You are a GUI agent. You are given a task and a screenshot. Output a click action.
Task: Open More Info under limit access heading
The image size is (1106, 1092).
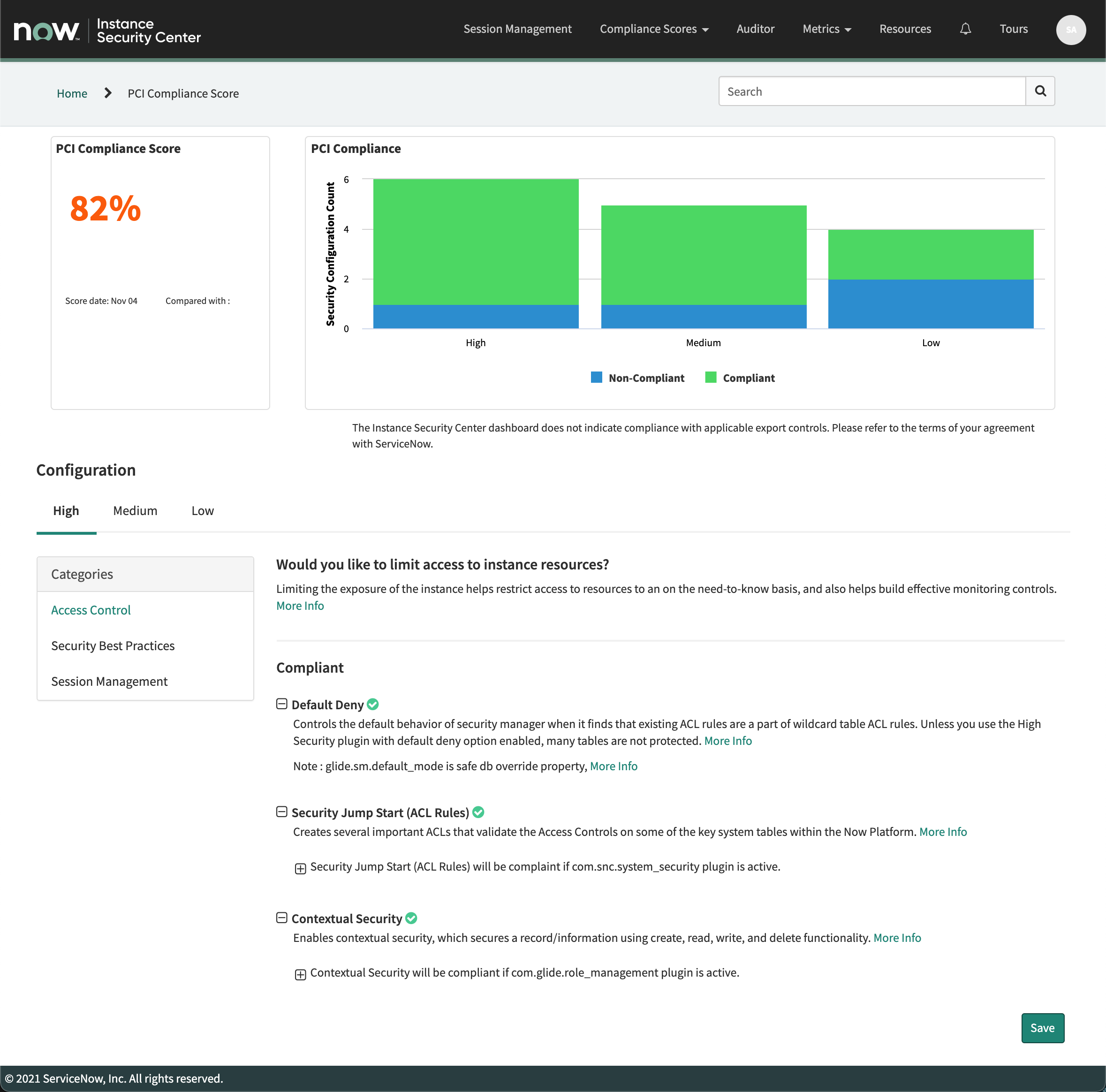click(x=300, y=605)
